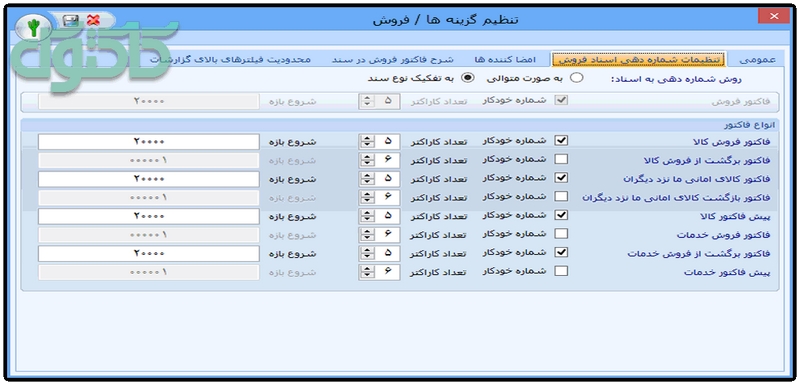Select the به تفکیک نوع سند radio button

(467, 79)
